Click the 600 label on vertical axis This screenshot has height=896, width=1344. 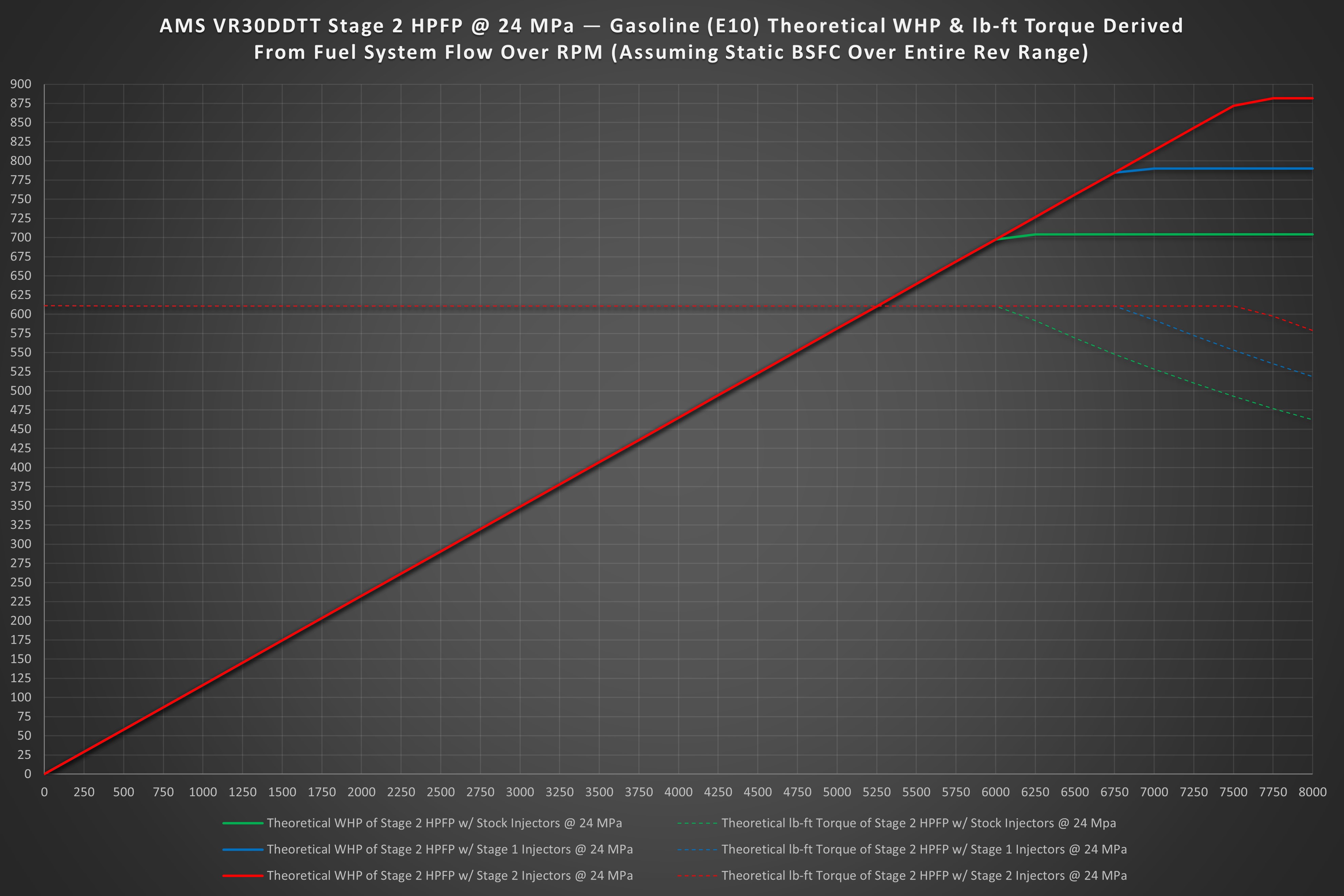[21, 314]
